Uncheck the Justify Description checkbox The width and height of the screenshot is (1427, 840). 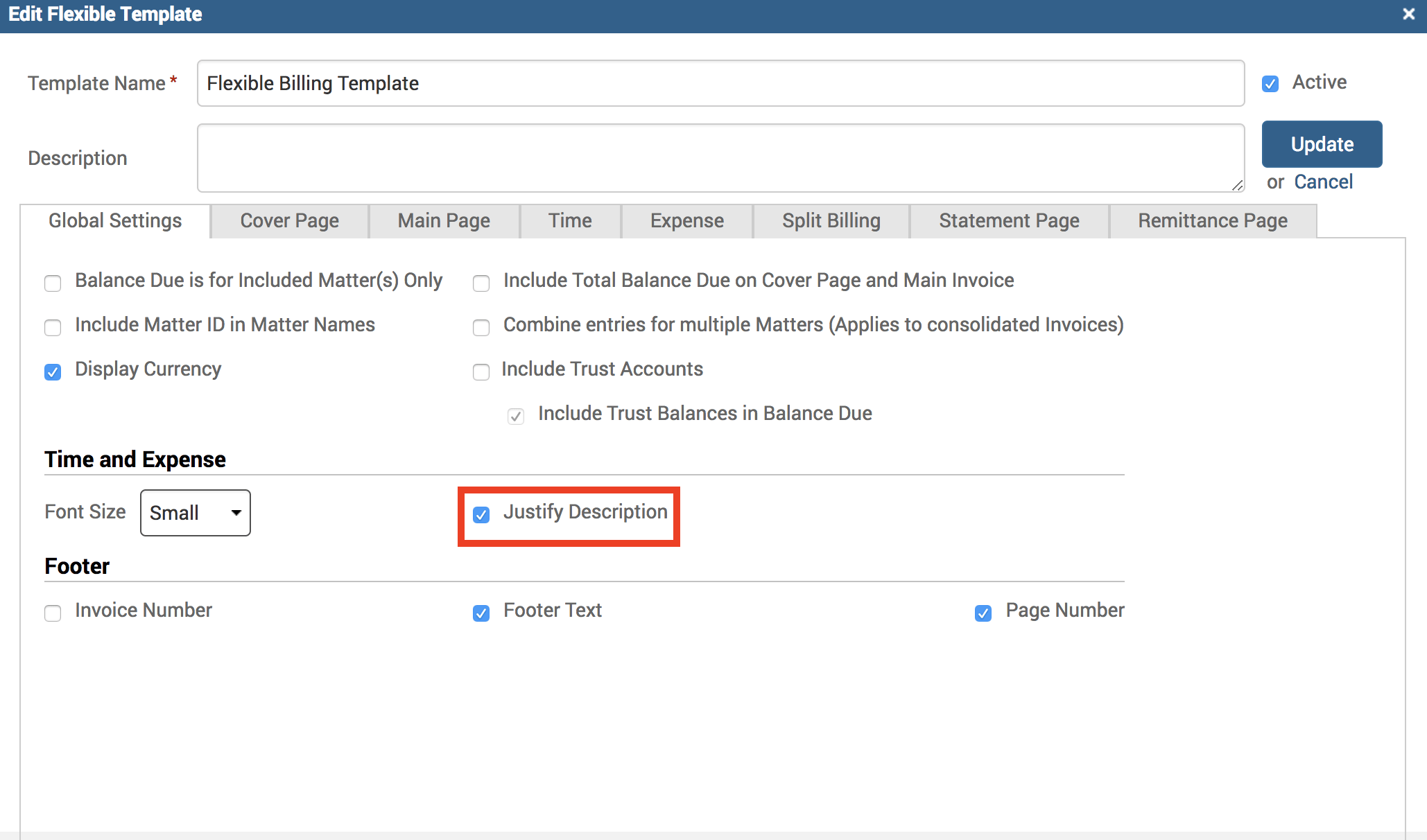coord(481,514)
